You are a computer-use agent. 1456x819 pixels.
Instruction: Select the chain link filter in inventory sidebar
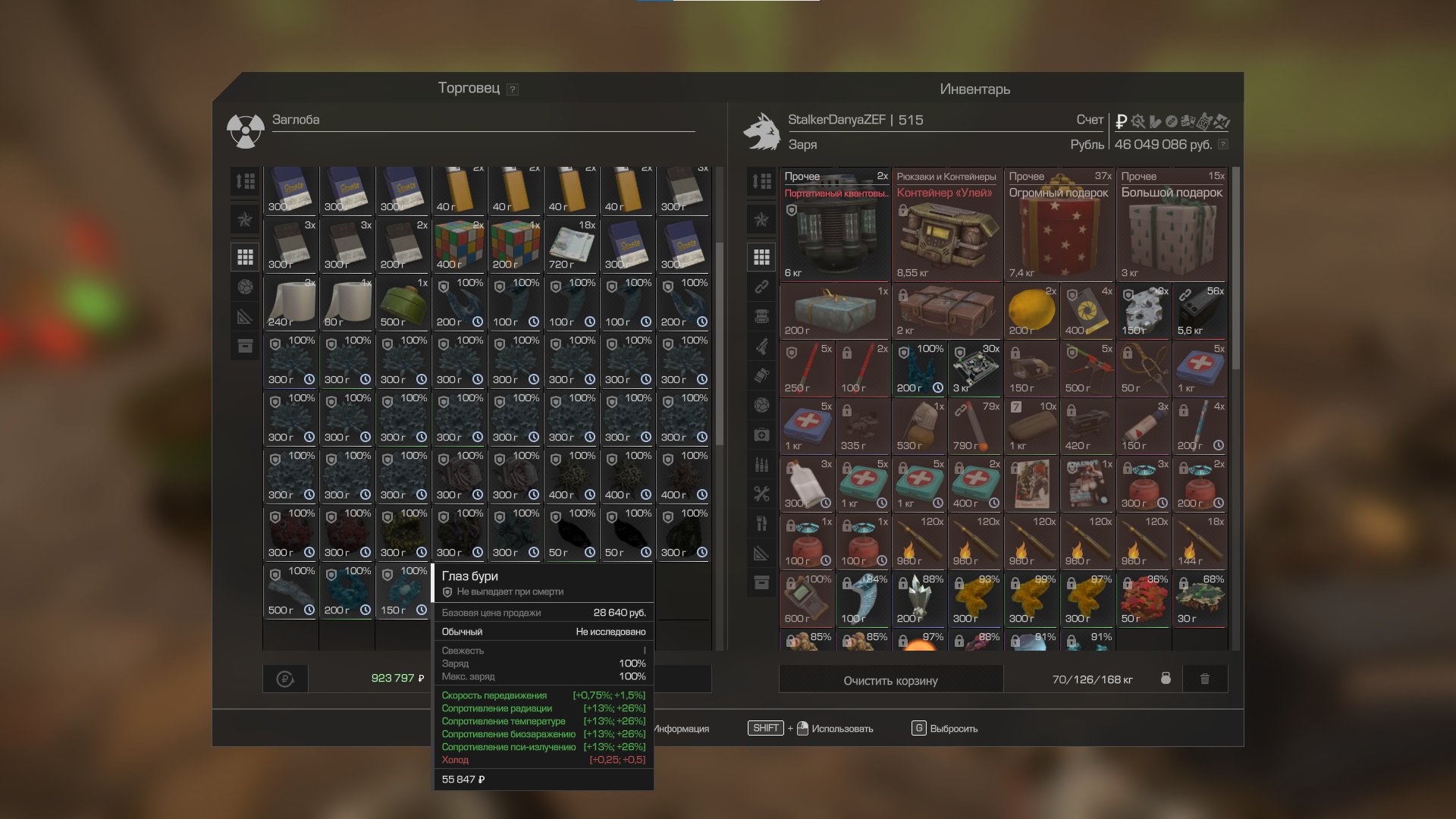coord(761,287)
